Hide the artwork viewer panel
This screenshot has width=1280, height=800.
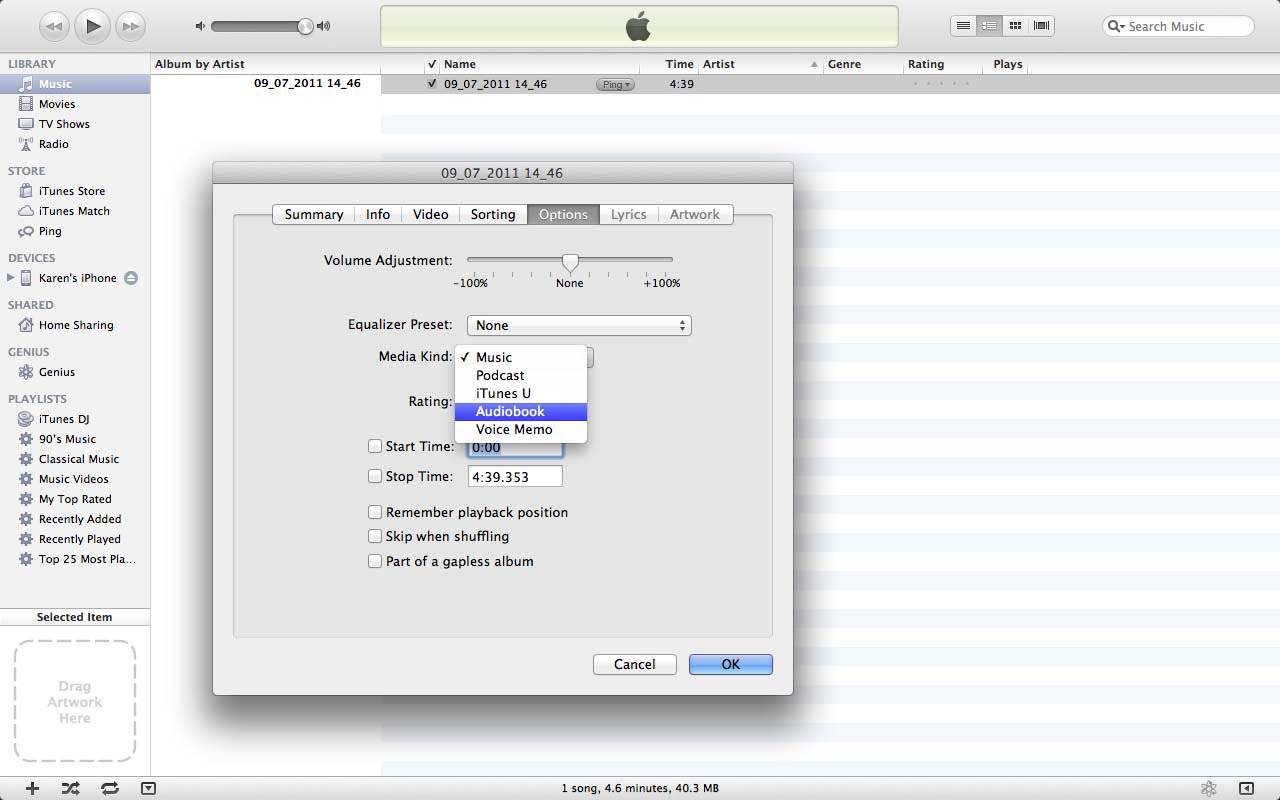[x=148, y=788]
